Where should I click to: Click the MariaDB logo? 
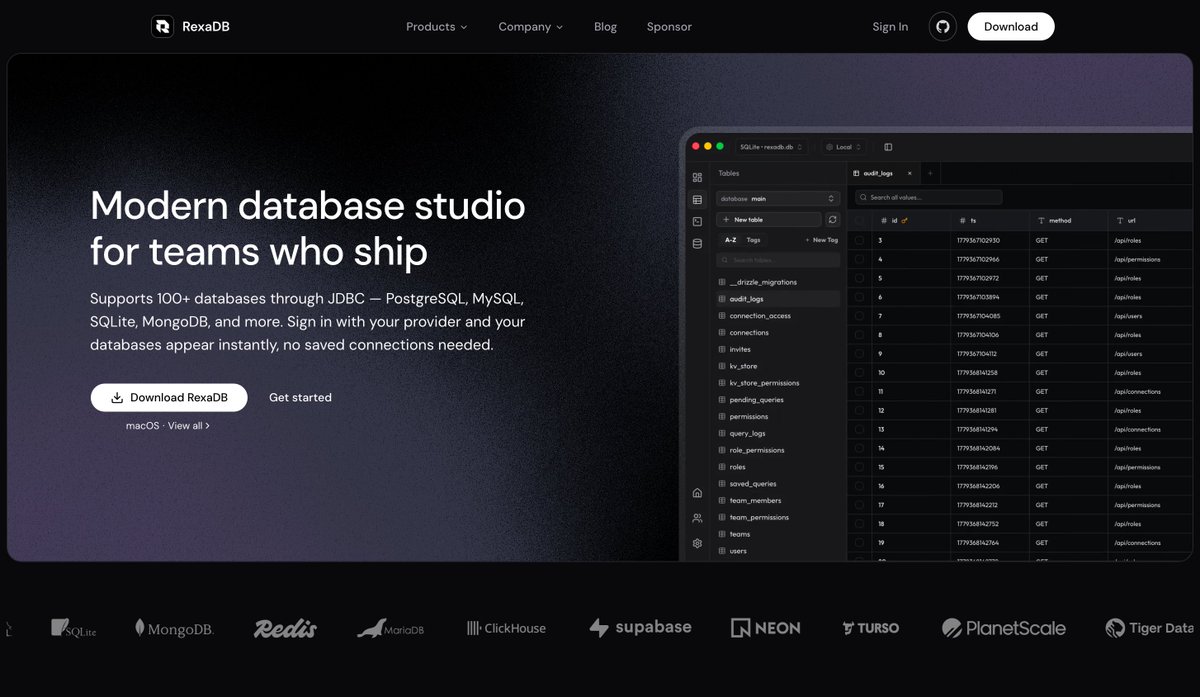click(x=391, y=628)
